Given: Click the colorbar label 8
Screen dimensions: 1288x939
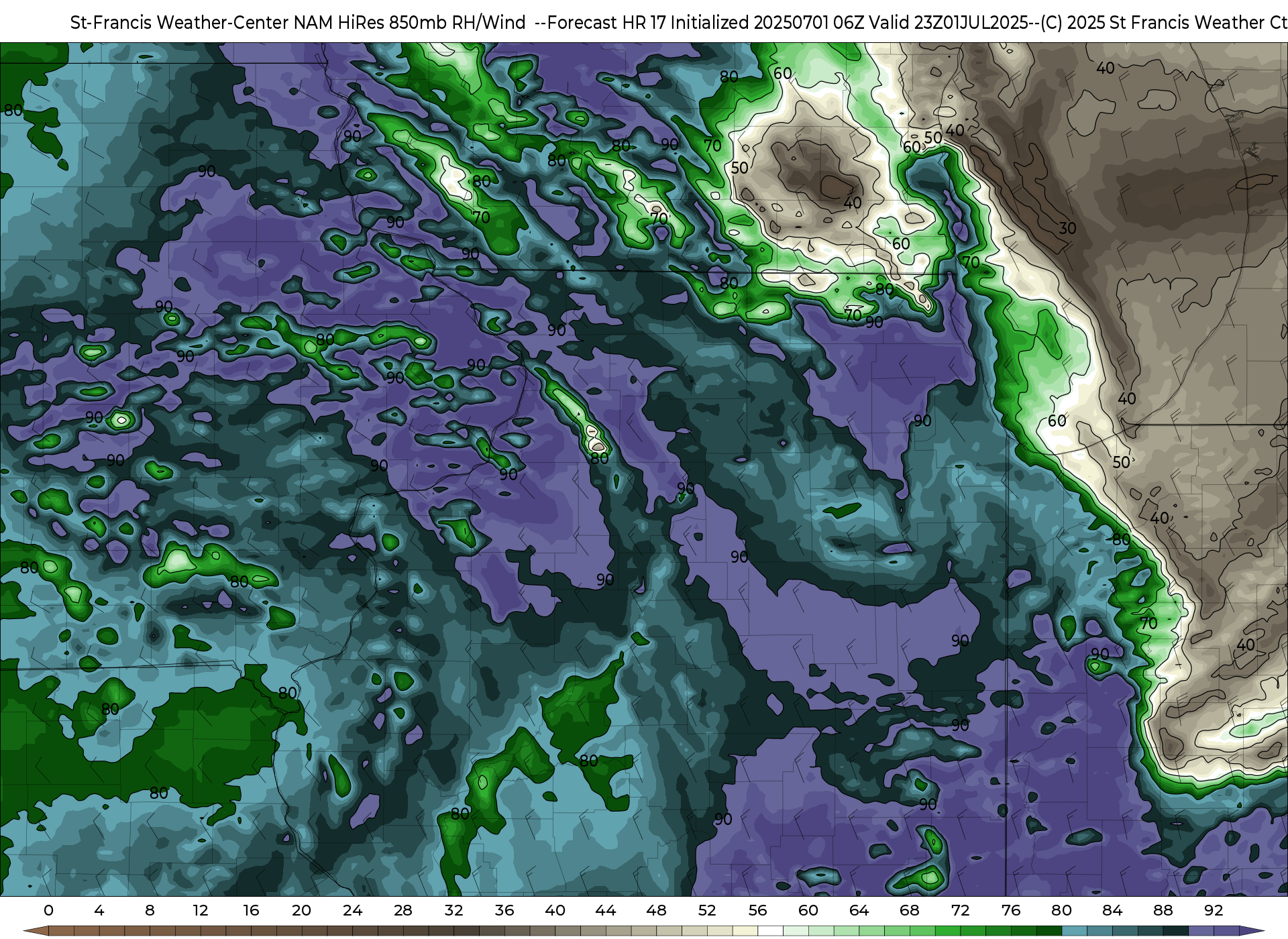Looking at the screenshot, I should coord(150,910).
